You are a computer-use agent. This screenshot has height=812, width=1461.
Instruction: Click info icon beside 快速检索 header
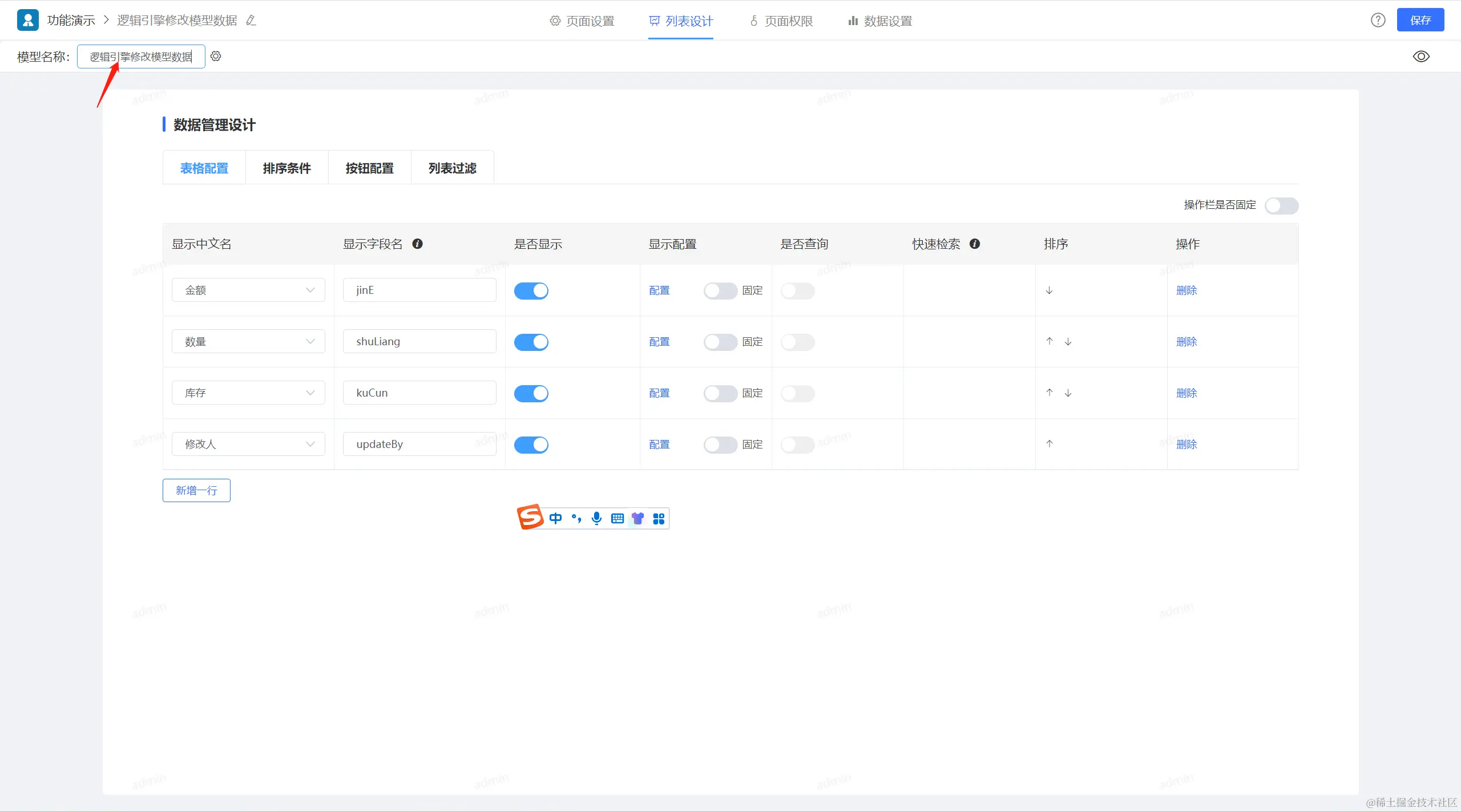coord(975,244)
